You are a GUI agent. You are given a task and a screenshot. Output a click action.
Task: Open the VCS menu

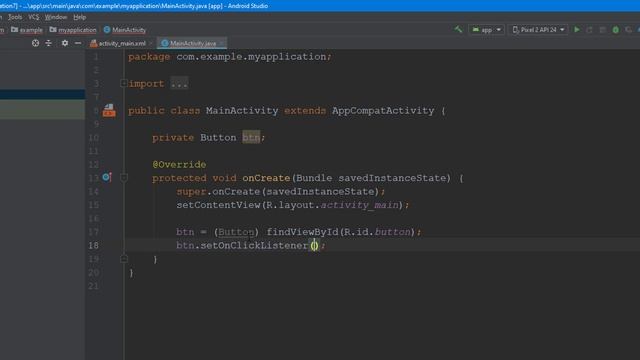(x=34, y=17)
